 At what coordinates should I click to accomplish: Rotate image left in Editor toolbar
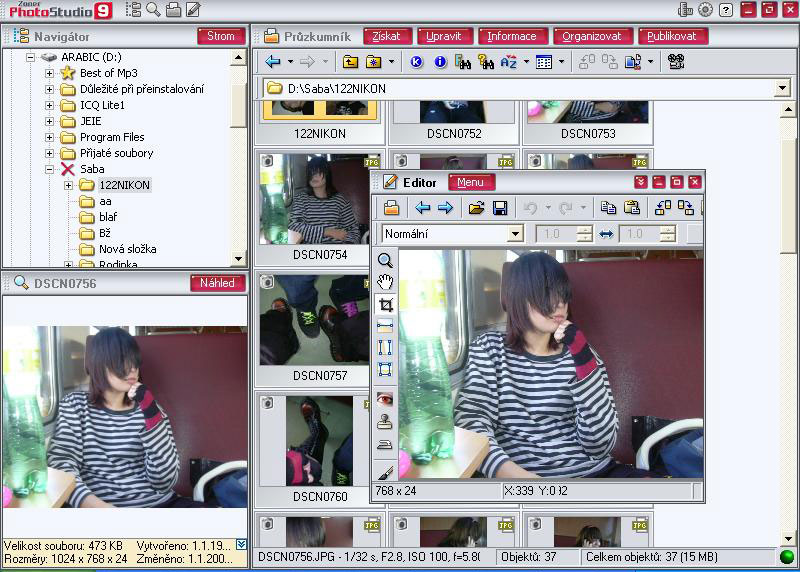tap(663, 208)
